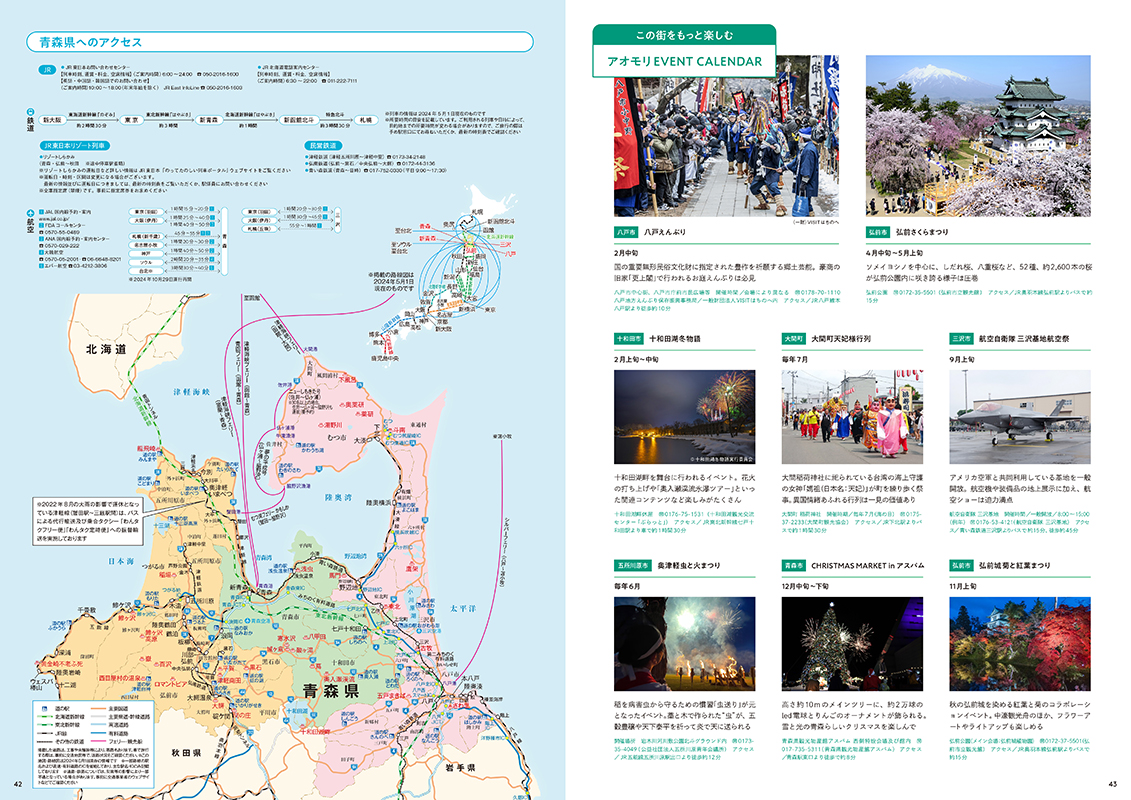This screenshot has height=800, width=1131.
Task: Click the 陸奥湾 label on the map
Action: click(x=338, y=497)
